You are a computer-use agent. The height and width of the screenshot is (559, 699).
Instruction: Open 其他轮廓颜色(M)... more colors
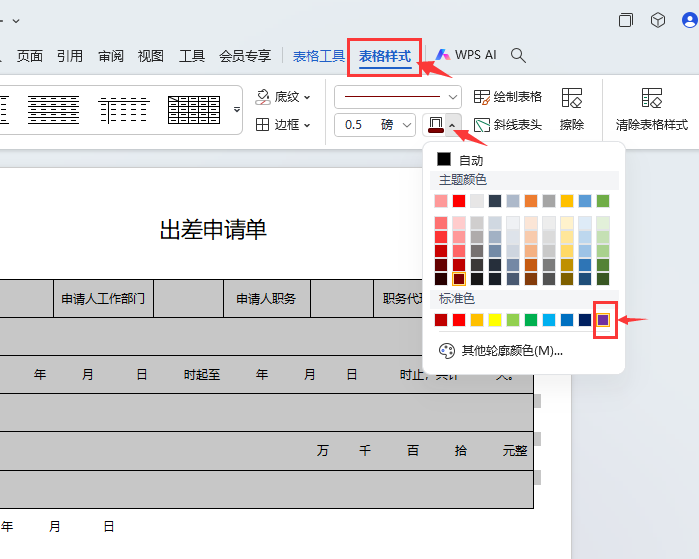tap(501, 351)
